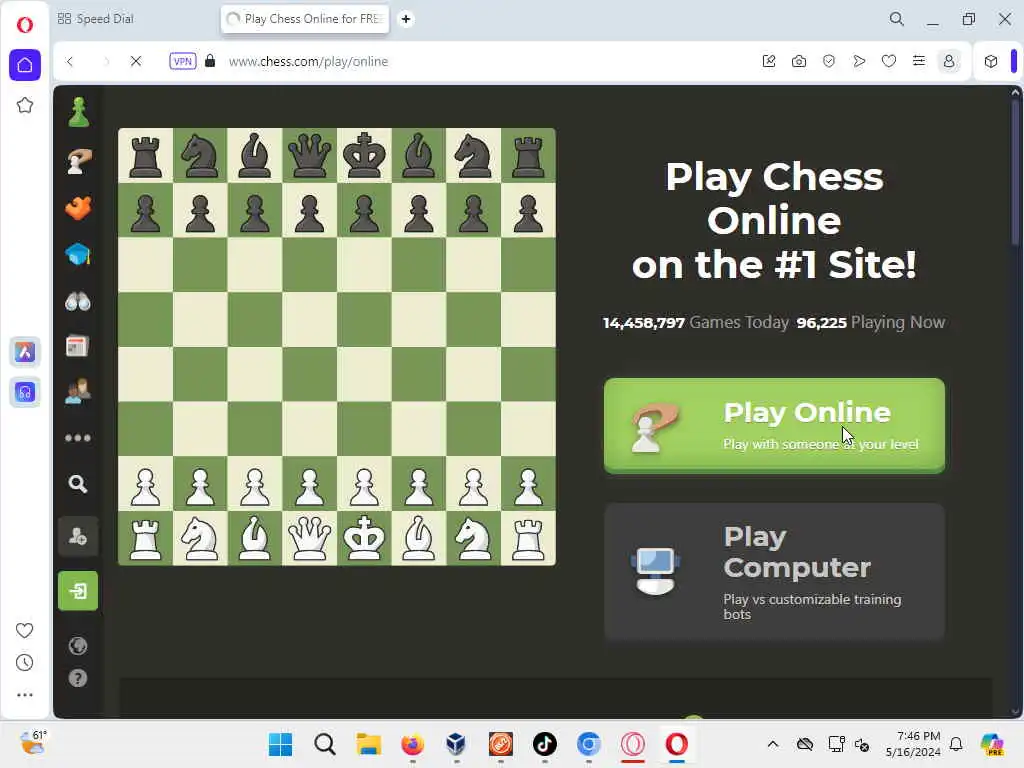The image size is (1024, 768).
Task: Click the chess.com address bar URL
Action: 308,61
